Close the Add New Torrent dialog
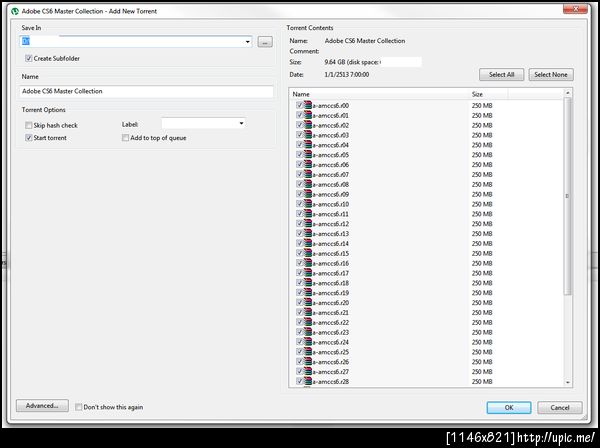Screen dimensions: 600x448 click(575, 9)
